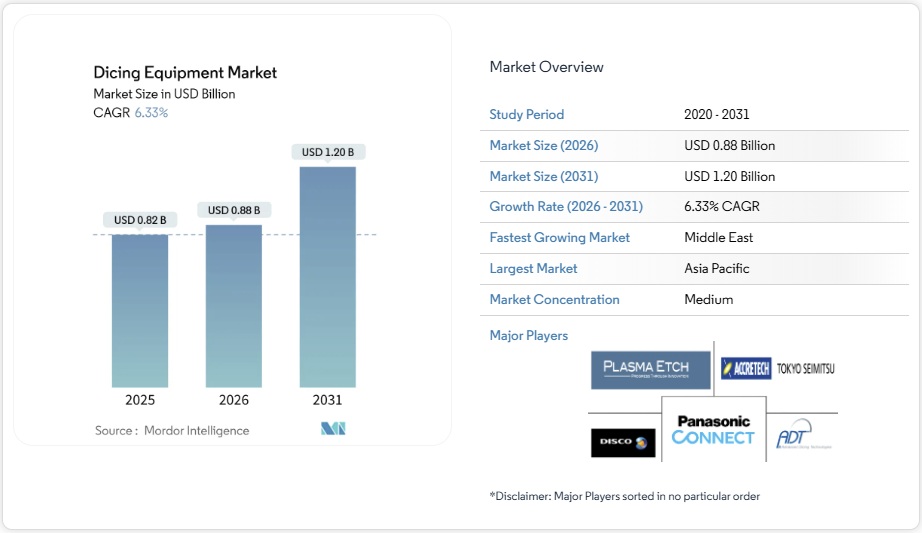Click the Largest Market row label
The height and width of the screenshot is (533, 922).
pos(534,269)
